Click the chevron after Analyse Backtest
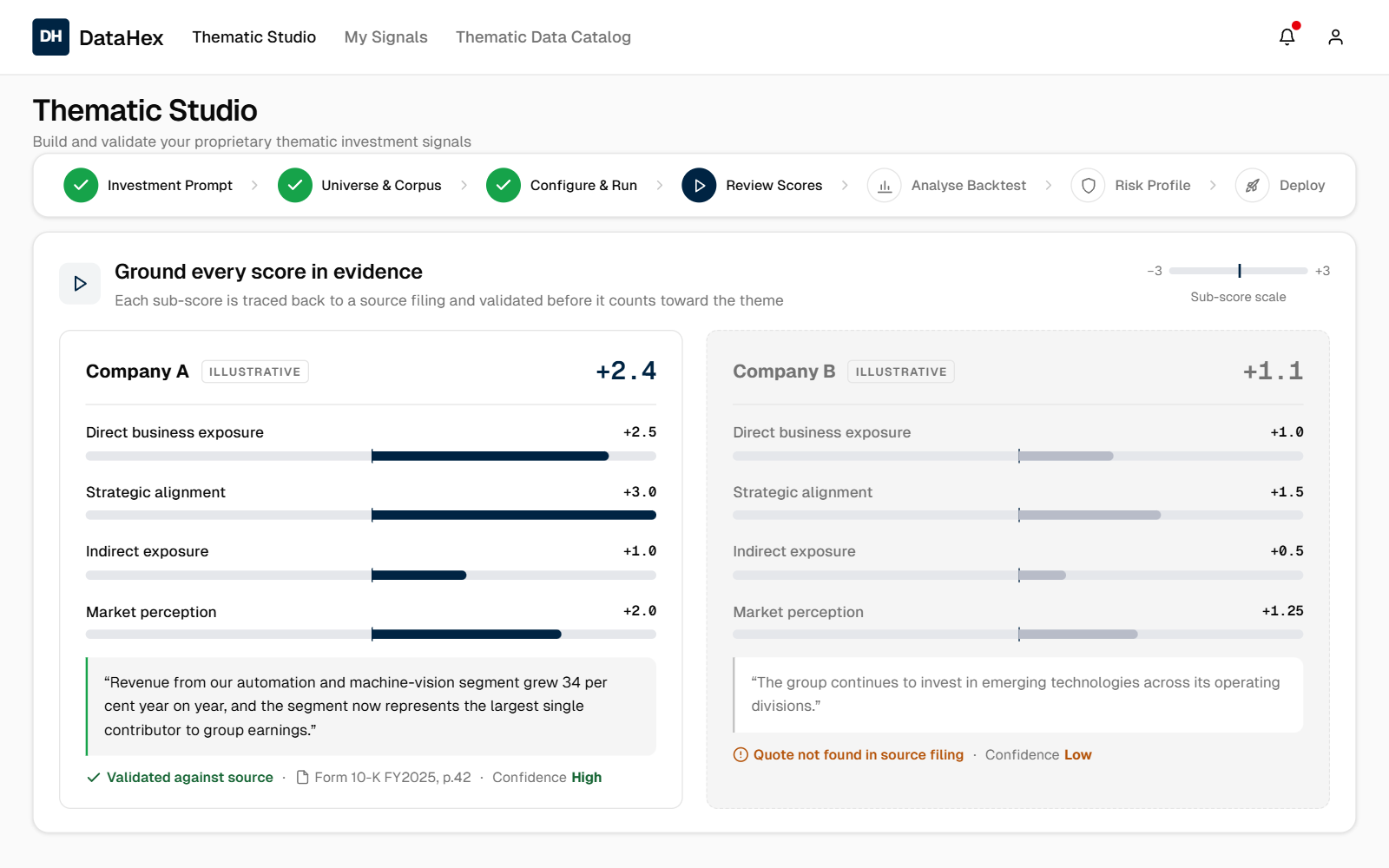Screen dimensions: 1389x868 coord(1049,185)
